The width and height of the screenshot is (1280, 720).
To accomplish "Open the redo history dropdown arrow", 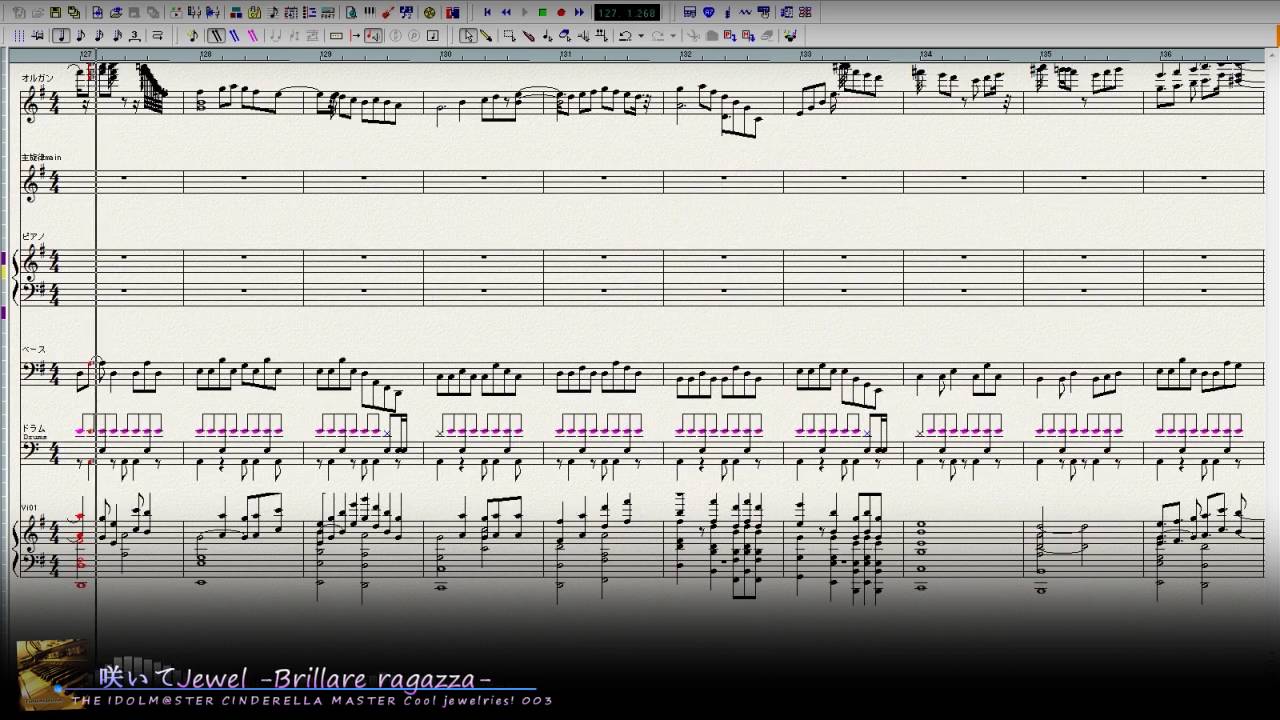I will (x=674, y=36).
